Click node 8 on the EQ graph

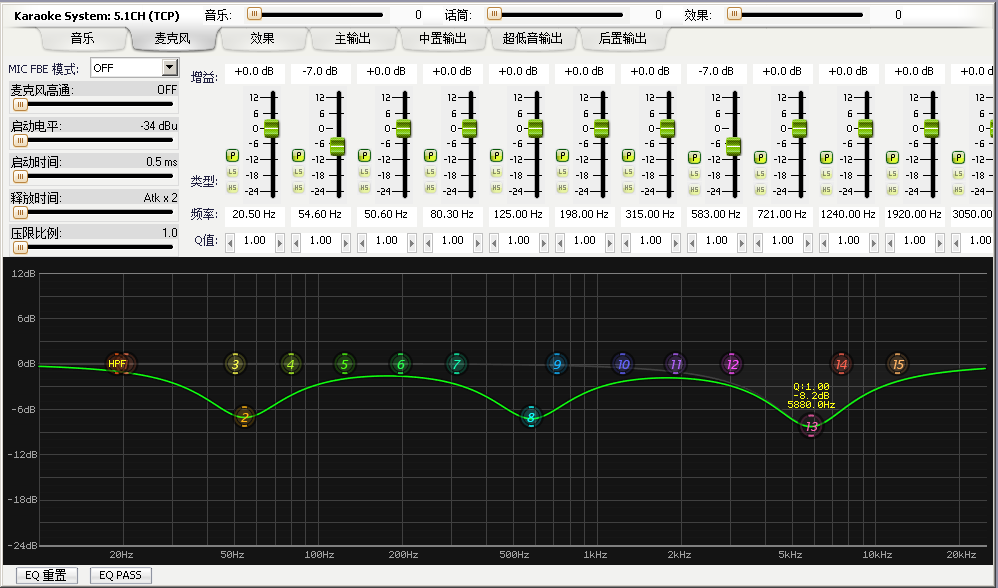(531, 418)
